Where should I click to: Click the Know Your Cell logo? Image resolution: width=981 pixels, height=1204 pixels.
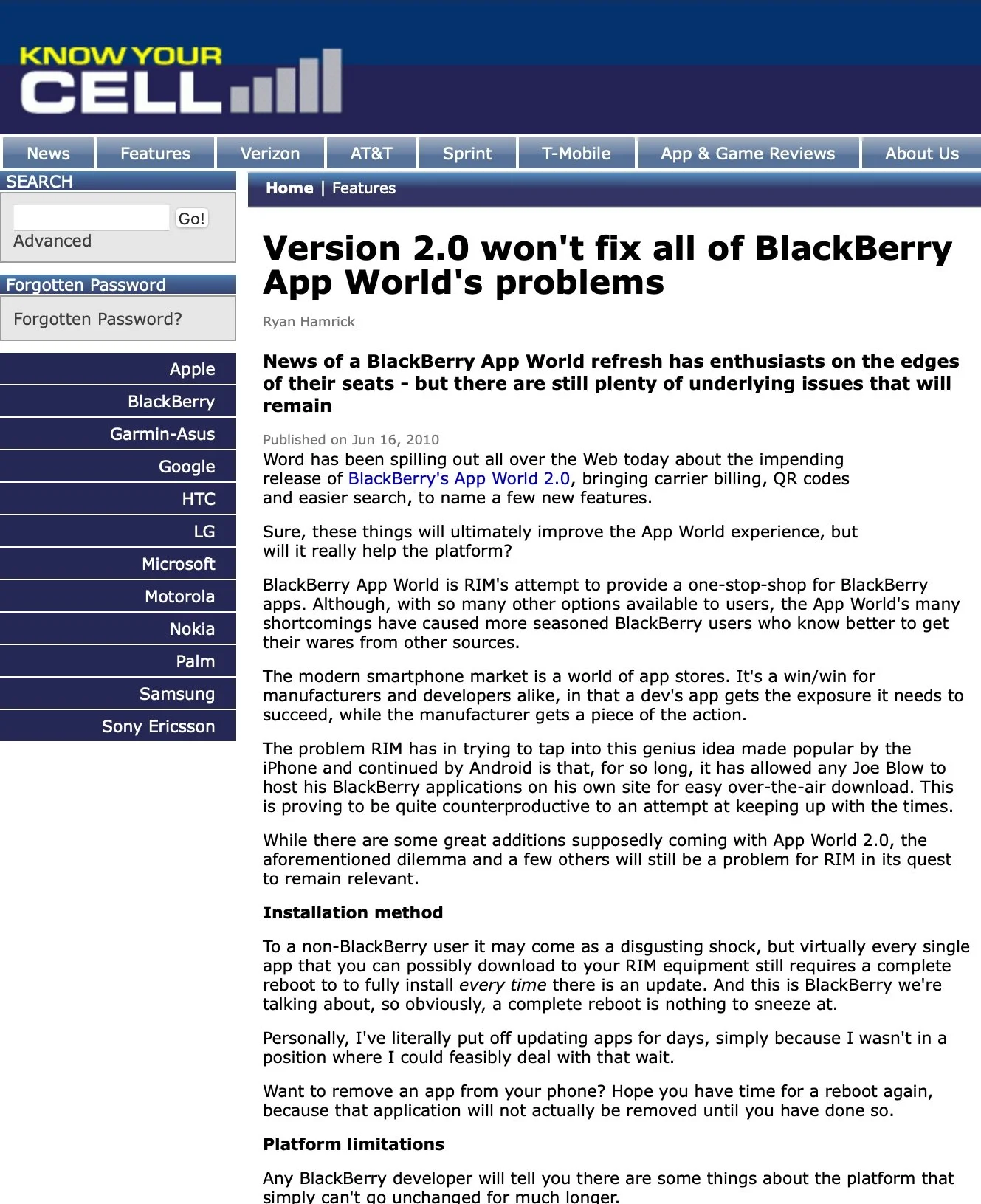[x=181, y=80]
